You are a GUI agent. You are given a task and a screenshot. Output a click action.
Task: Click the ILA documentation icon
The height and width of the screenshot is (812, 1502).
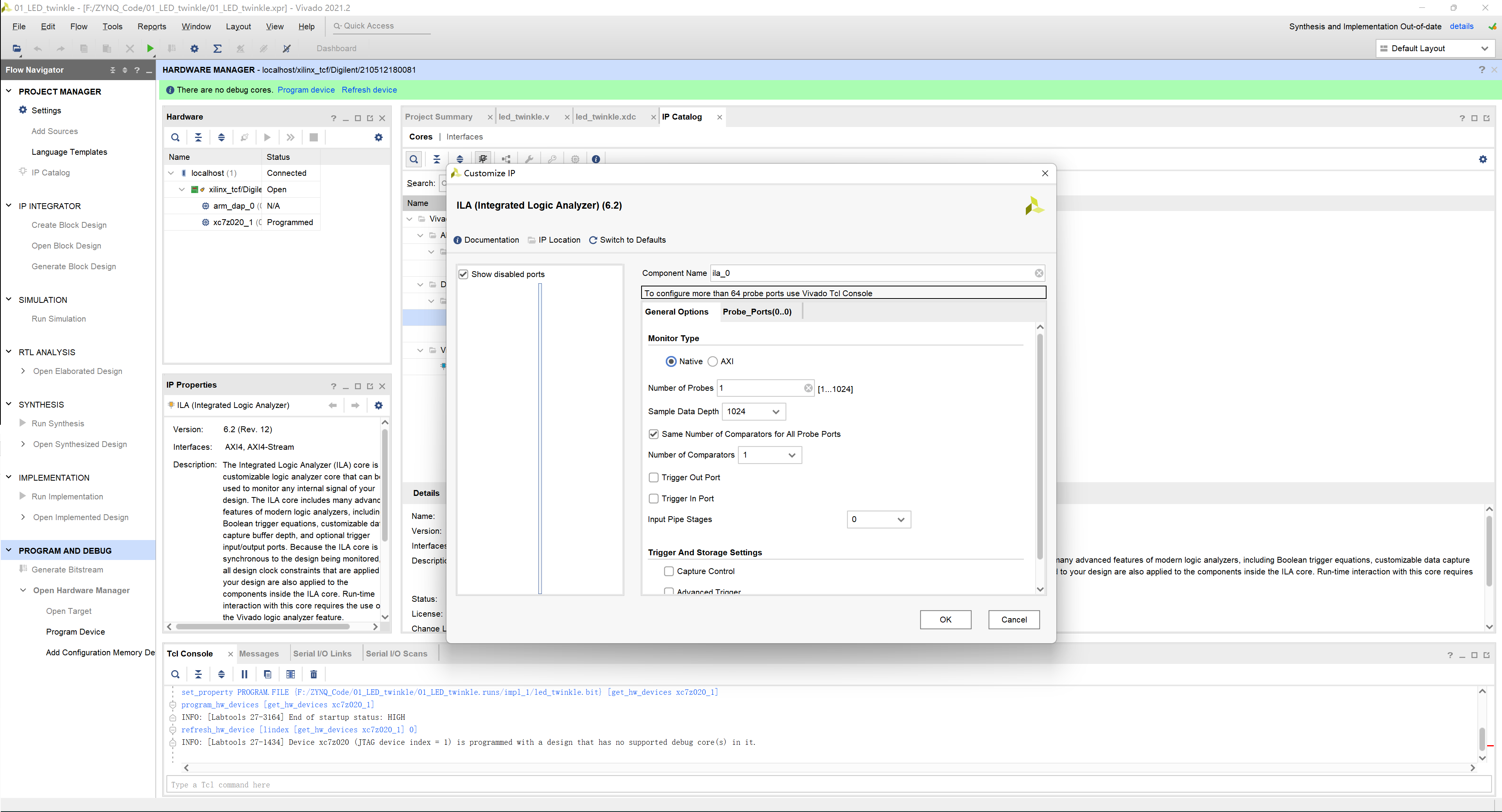point(458,240)
